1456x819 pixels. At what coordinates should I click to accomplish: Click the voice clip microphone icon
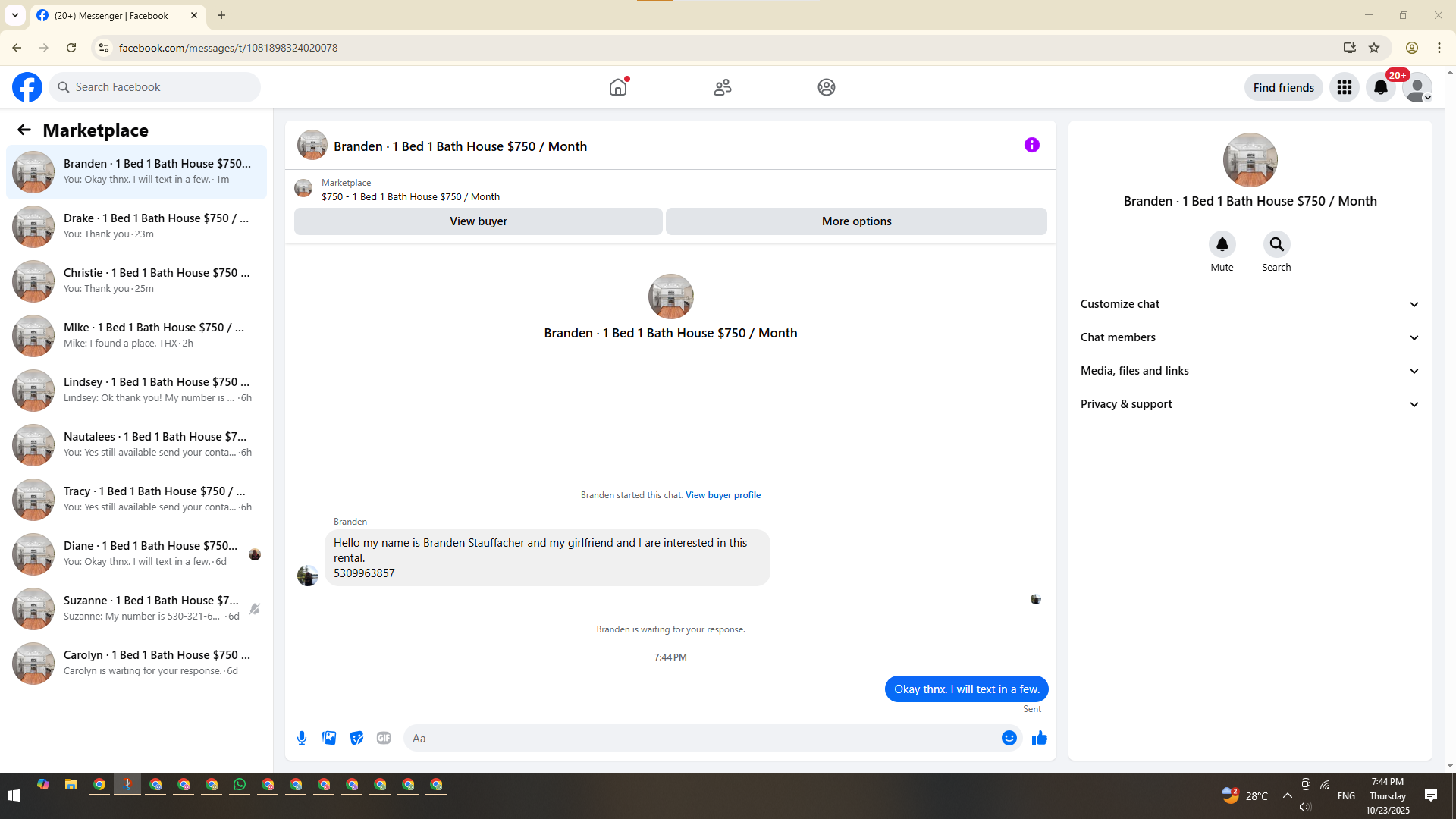click(302, 738)
